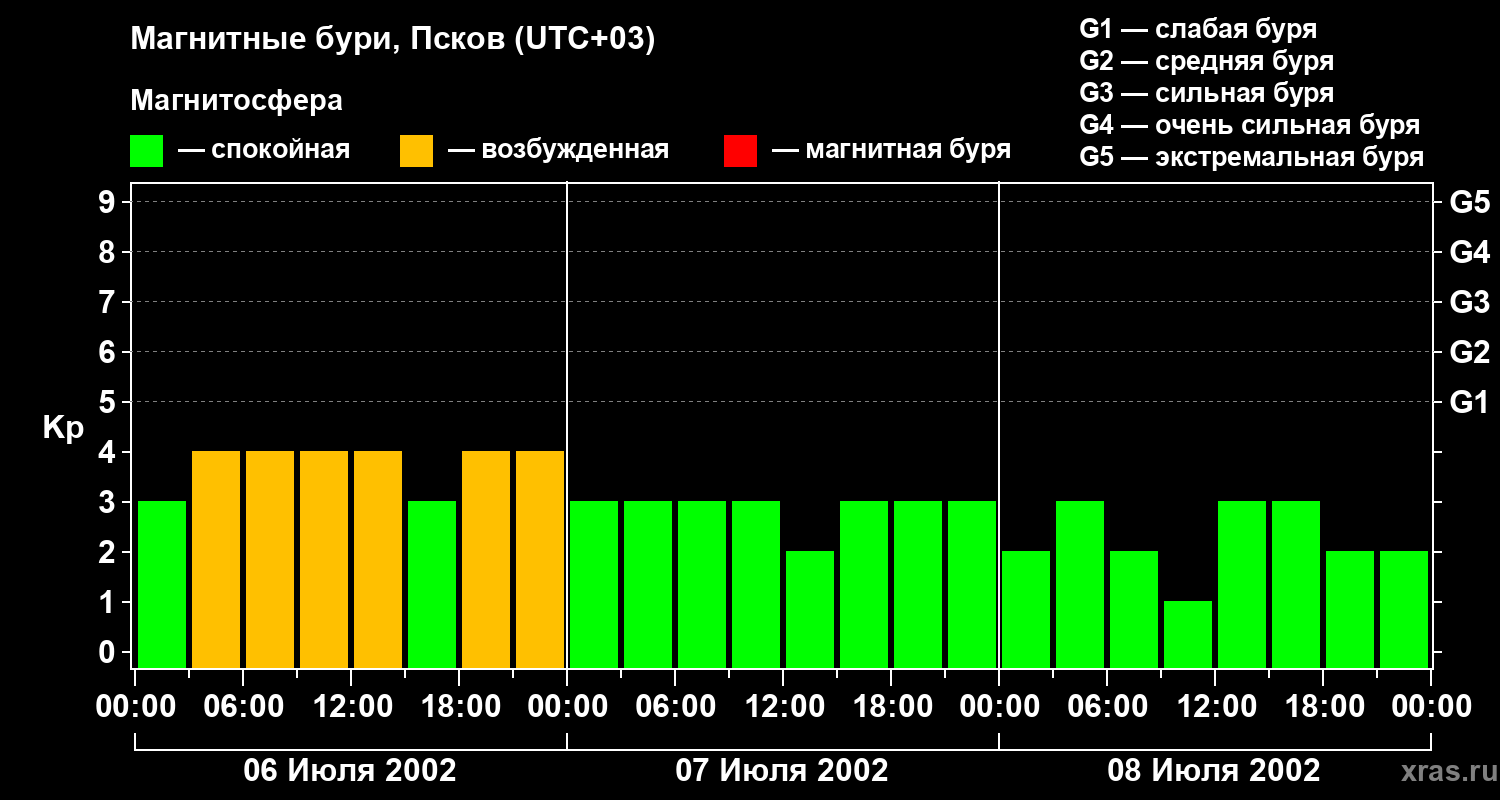
Task: Click the 'G4 — очень сильная буря' legend line
Action: [1249, 125]
